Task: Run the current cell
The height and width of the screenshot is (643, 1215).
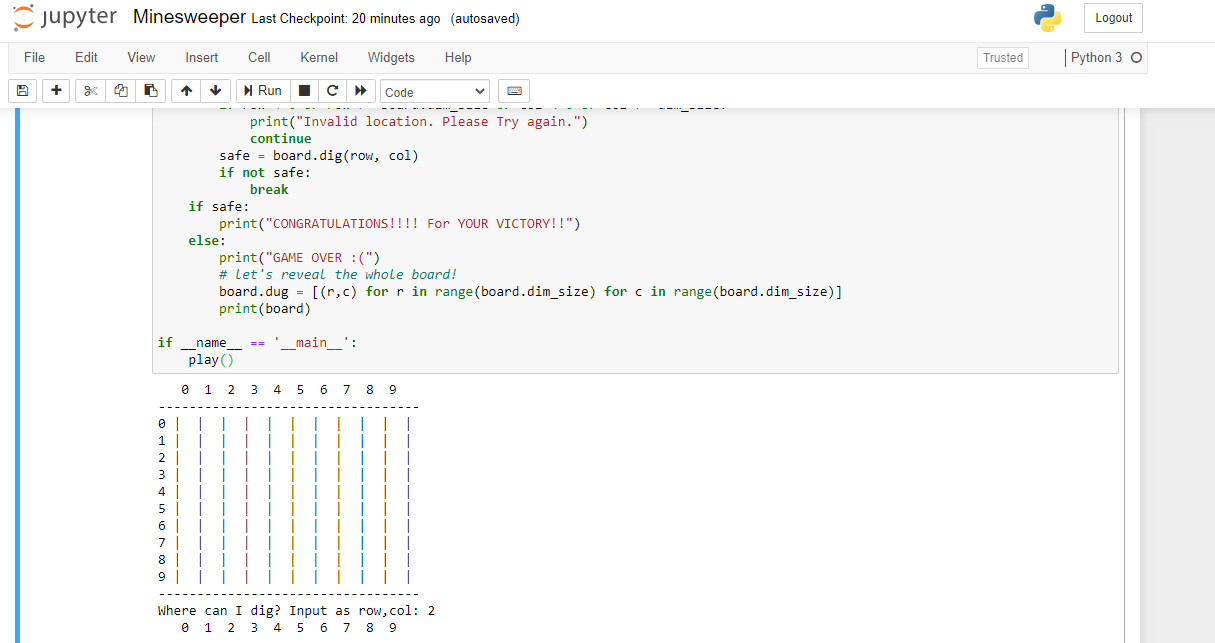Action: point(262,90)
